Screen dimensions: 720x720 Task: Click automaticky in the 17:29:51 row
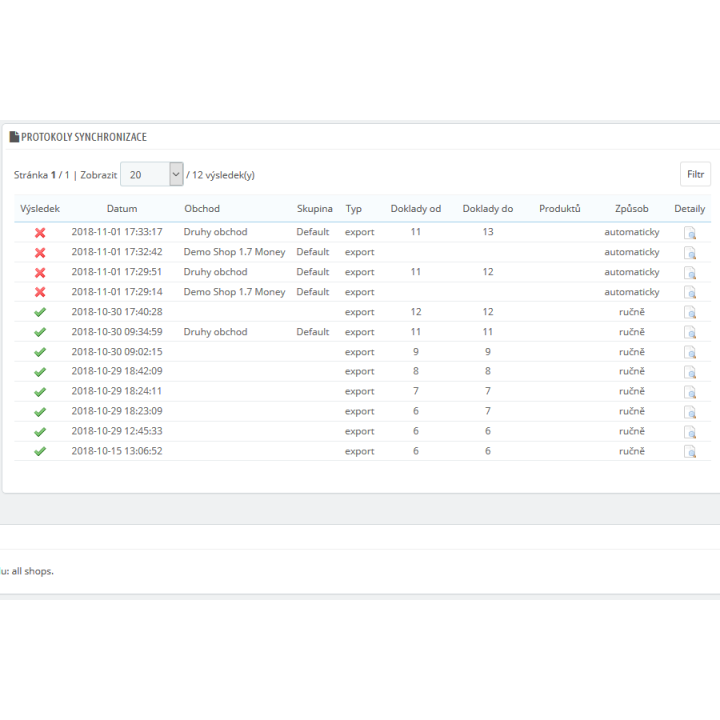pyautogui.click(x=632, y=272)
